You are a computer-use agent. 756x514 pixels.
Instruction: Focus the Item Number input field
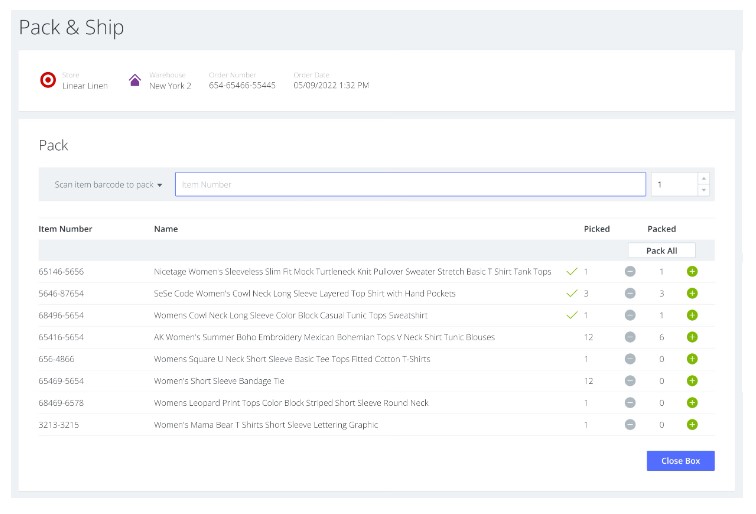[x=410, y=185]
